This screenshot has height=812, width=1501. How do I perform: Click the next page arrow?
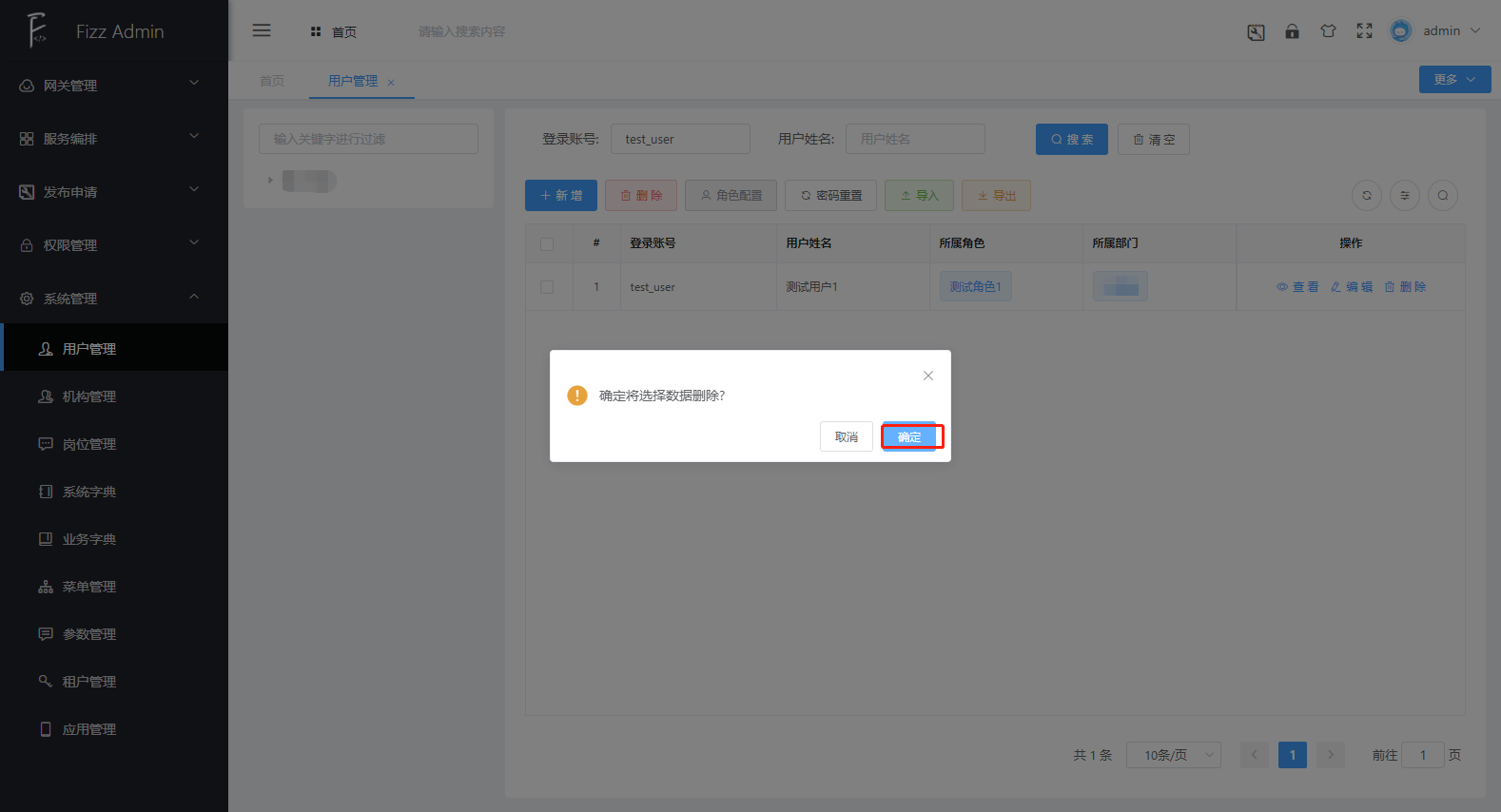click(1331, 755)
